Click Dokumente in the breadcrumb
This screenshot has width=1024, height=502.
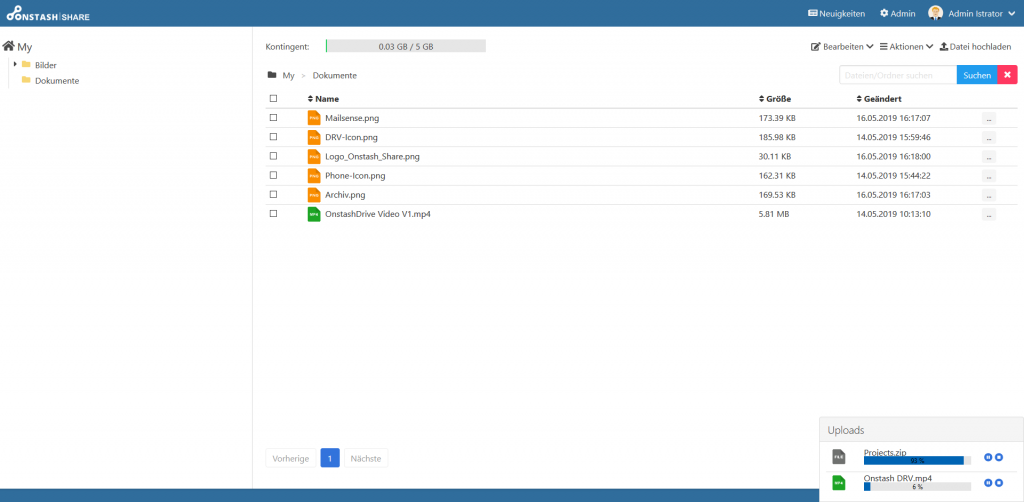[x=334, y=76]
